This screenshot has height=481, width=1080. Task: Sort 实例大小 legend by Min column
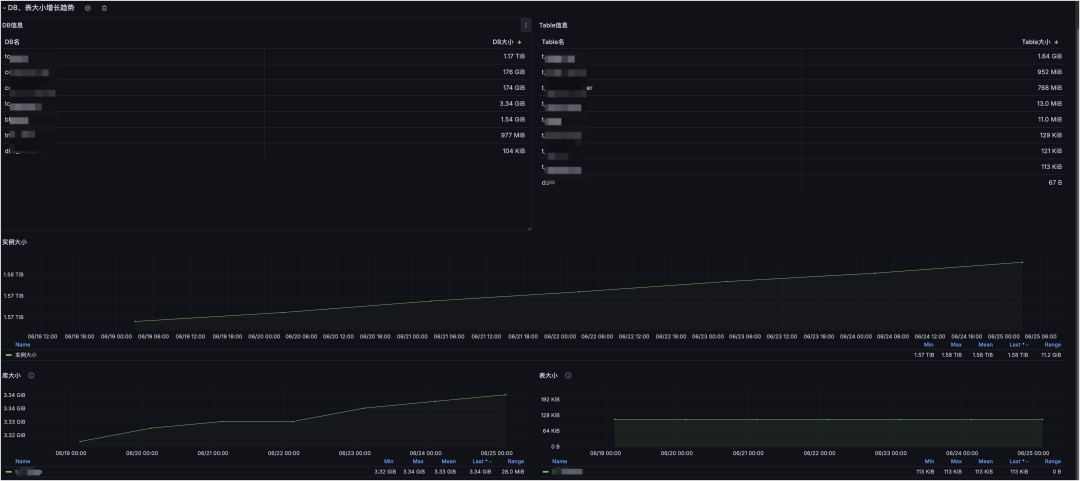pyautogui.click(x=928, y=345)
